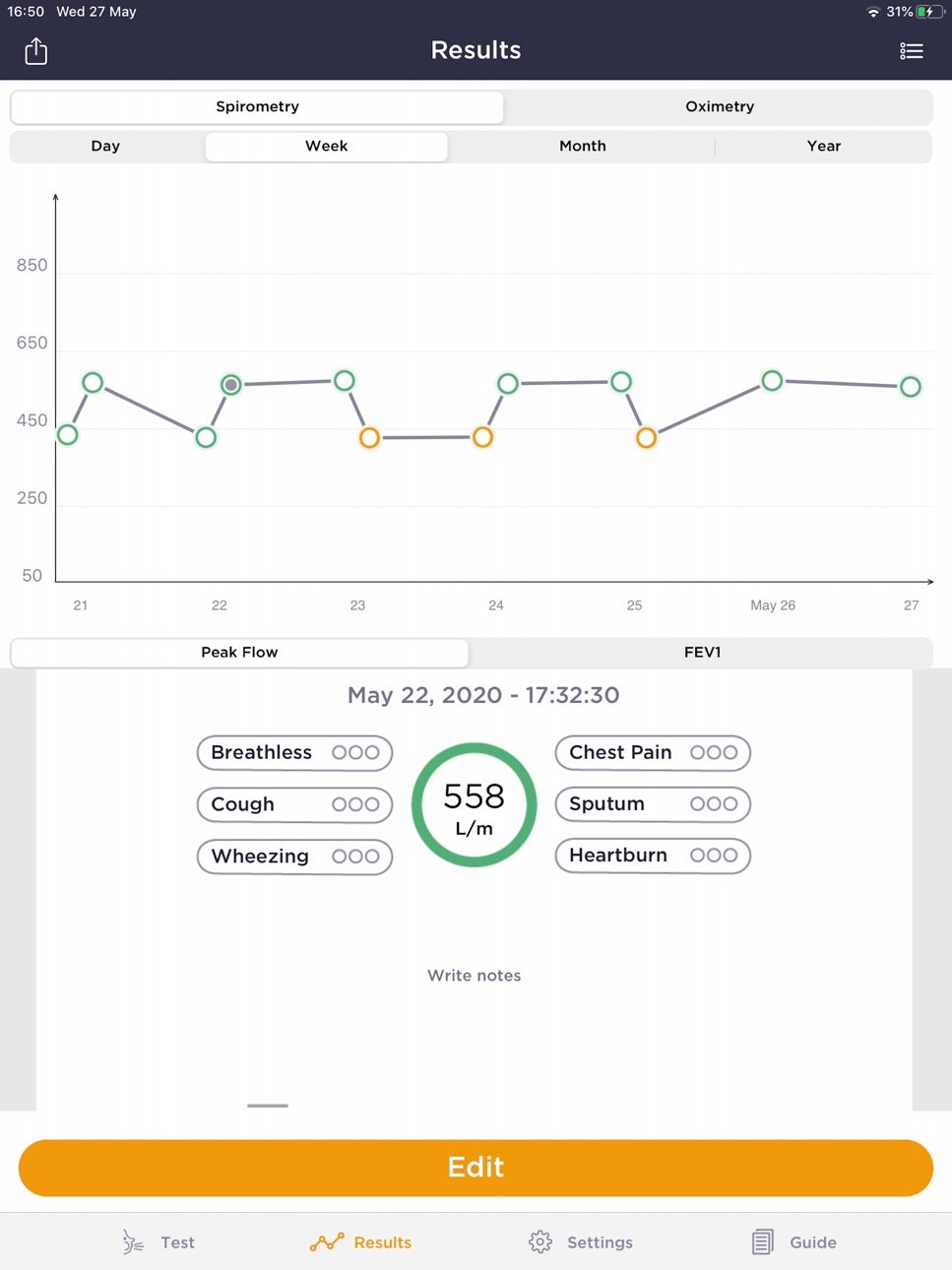This screenshot has height=1270, width=952.
Task: Open Settings gear icon
Action: tap(539, 1241)
